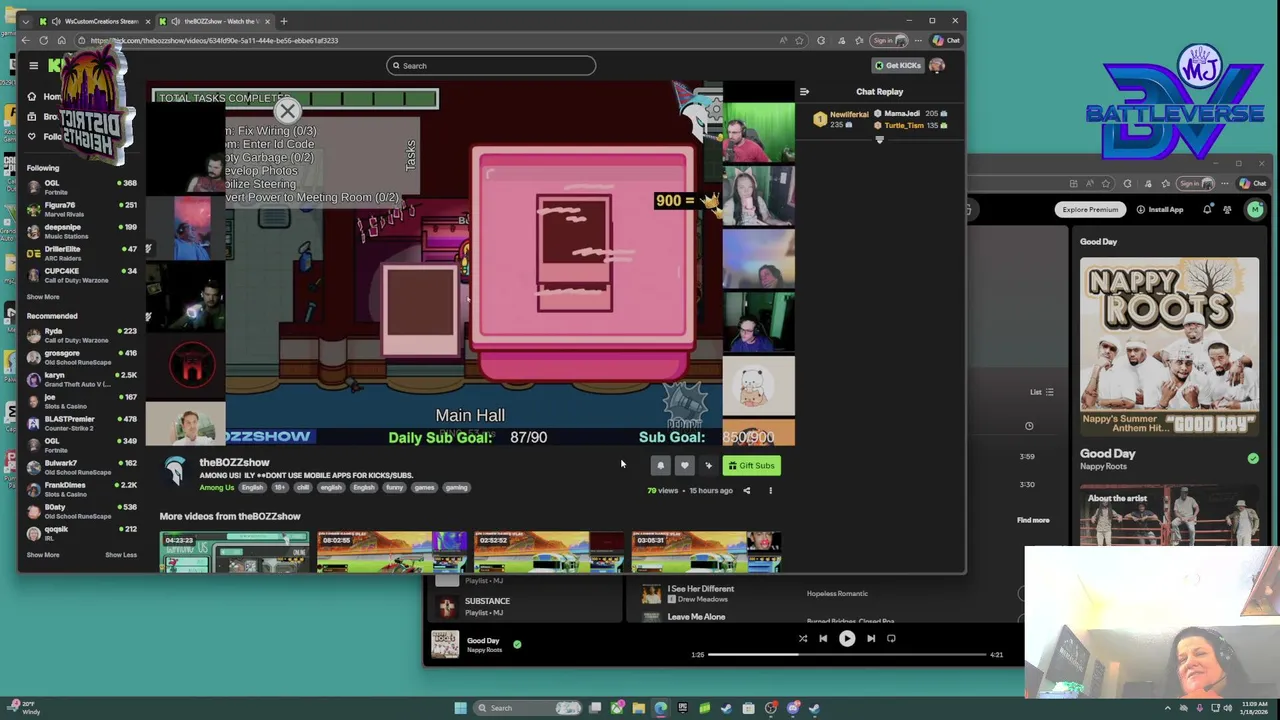The image size is (1280, 720).
Task: Open the 03:05:31 video thumbnail
Action: point(706,553)
